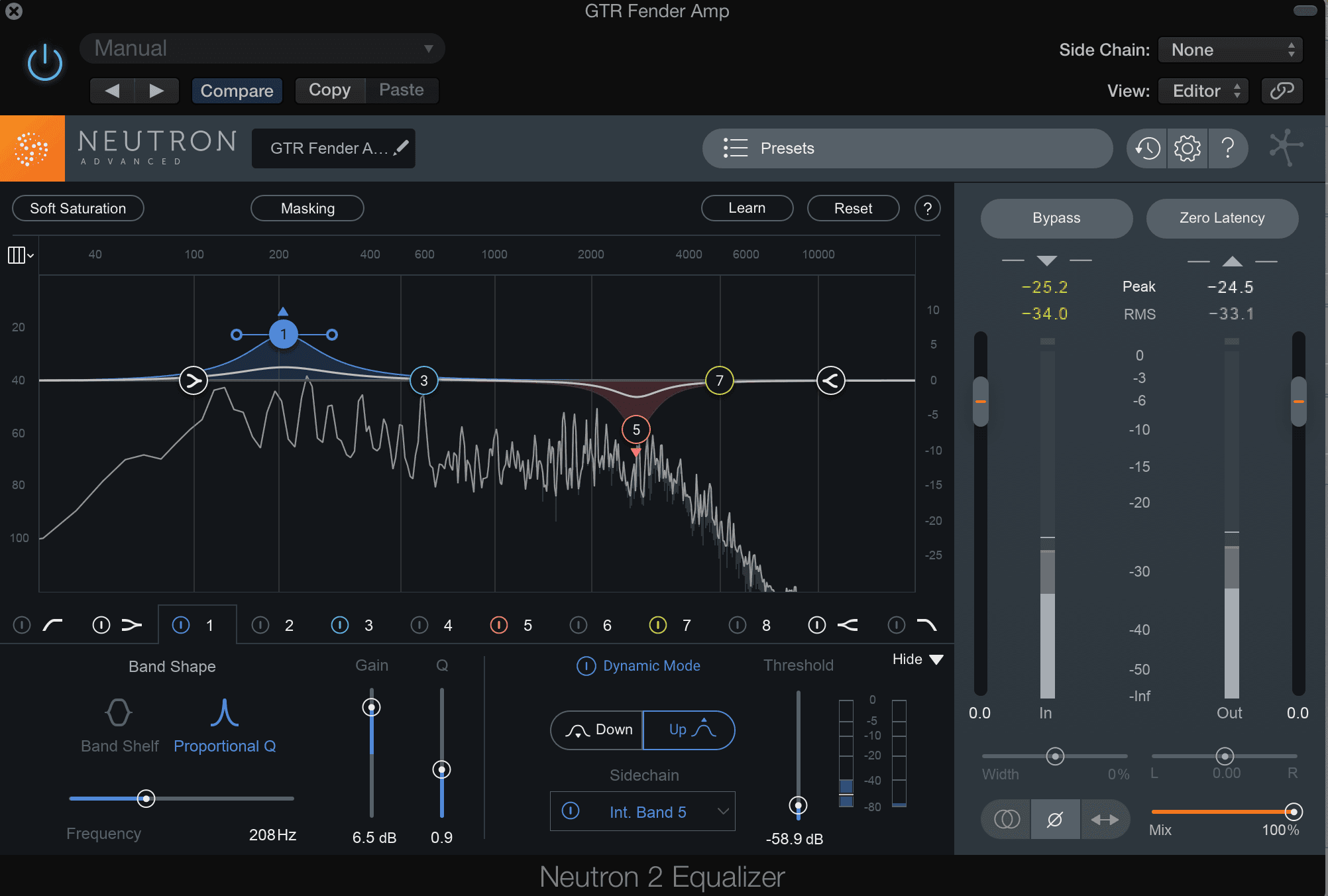This screenshot has width=1328, height=896.
Task: Open the Manual preset dropdown
Action: (262, 48)
